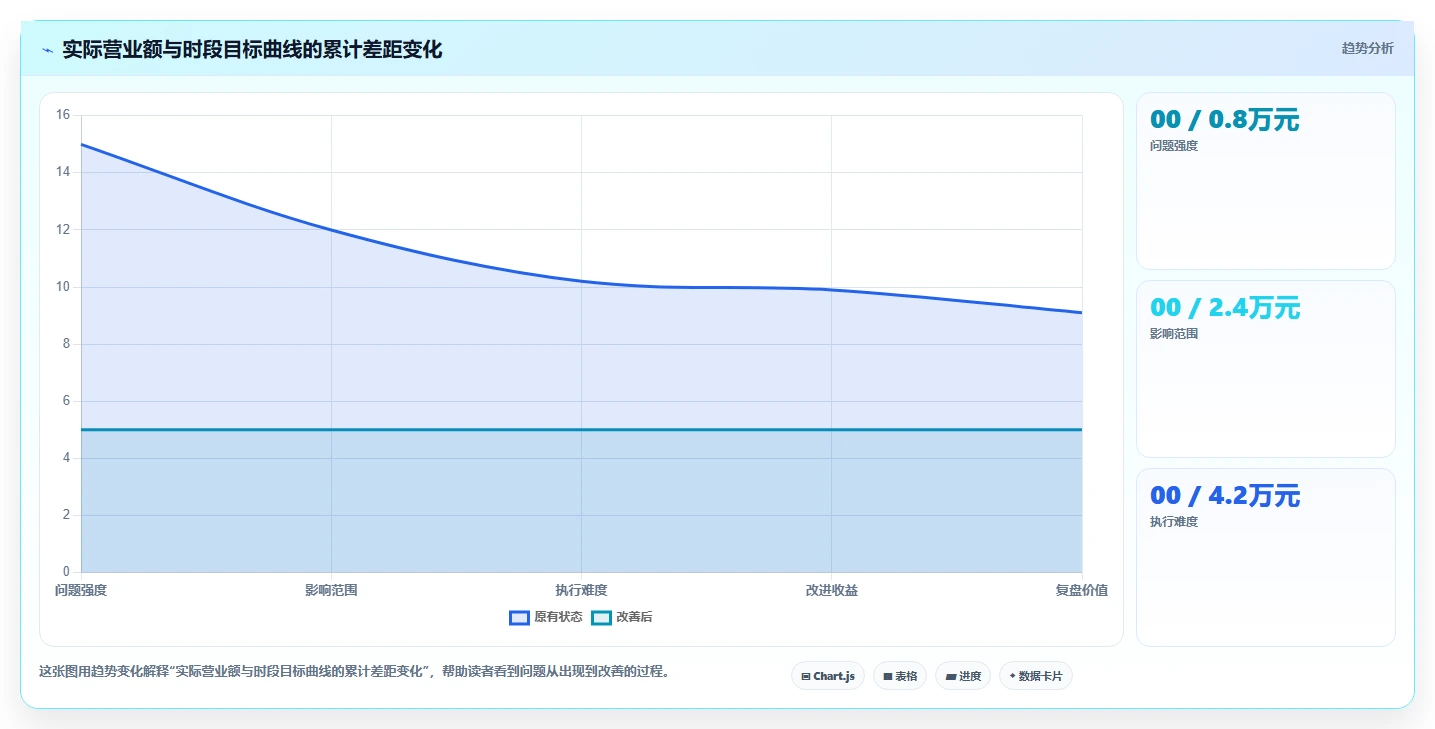Toggle the 原有状态 legend entry

click(x=546, y=617)
